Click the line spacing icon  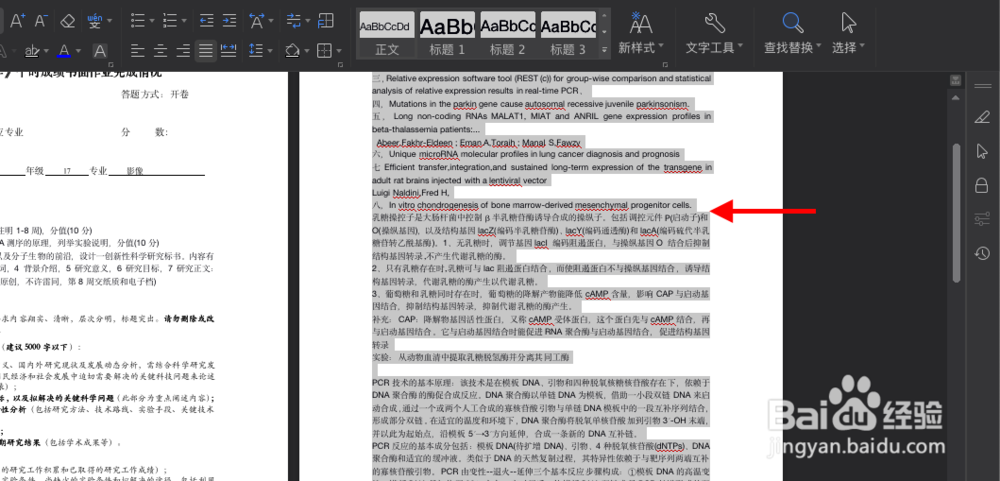[256, 50]
